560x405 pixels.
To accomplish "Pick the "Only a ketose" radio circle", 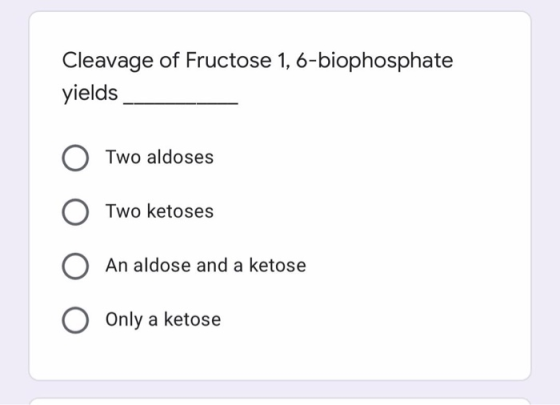I will click(75, 320).
